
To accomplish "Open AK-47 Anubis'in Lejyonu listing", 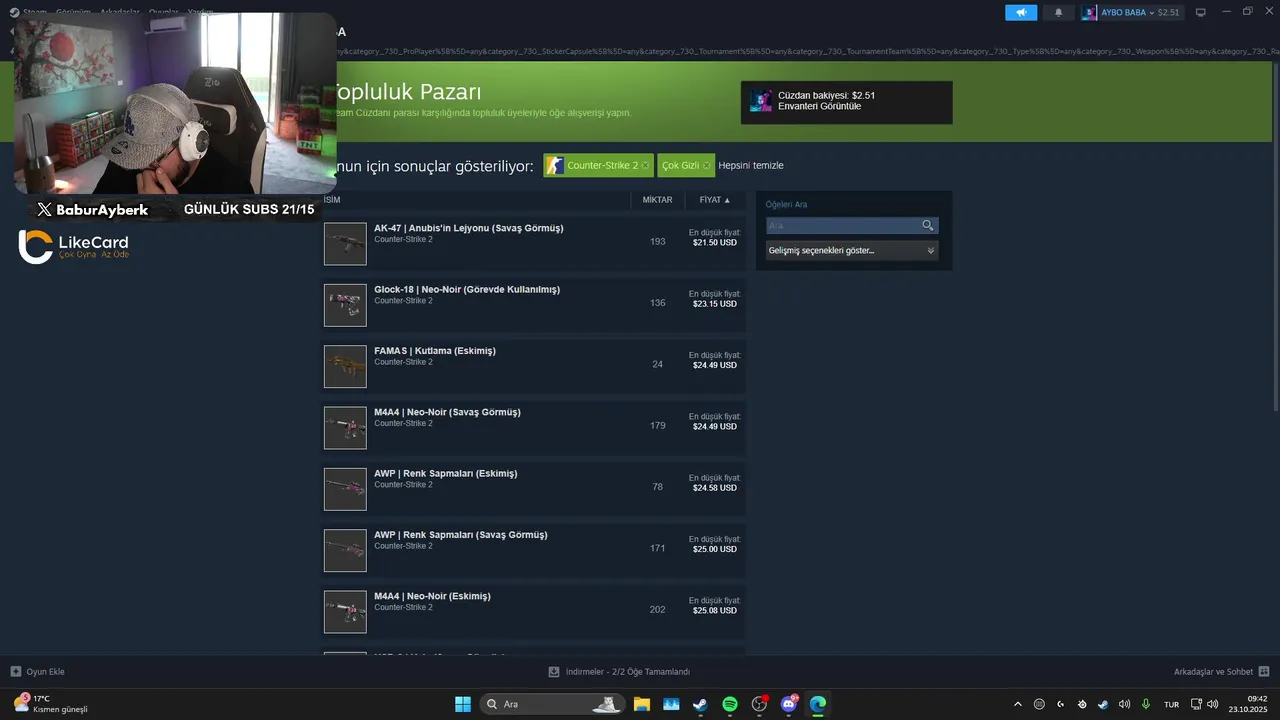I will click(x=468, y=228).
